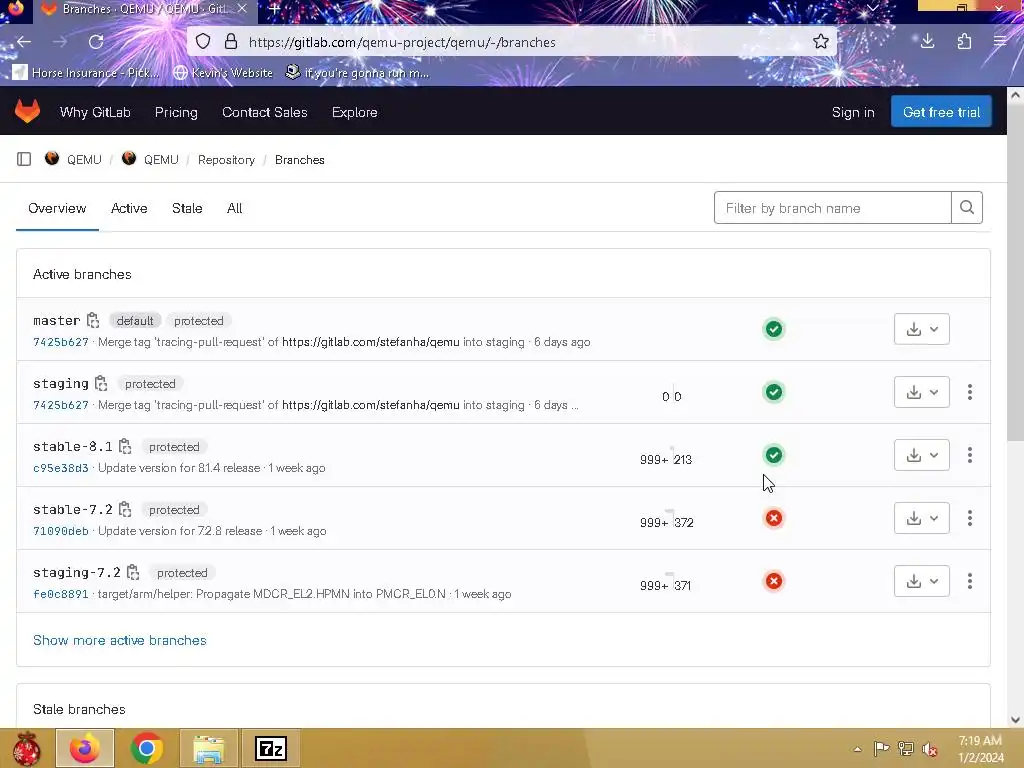The image size is (1024, 768).
Task: Open more actions menu for staging-7.2
Action: 970,581
